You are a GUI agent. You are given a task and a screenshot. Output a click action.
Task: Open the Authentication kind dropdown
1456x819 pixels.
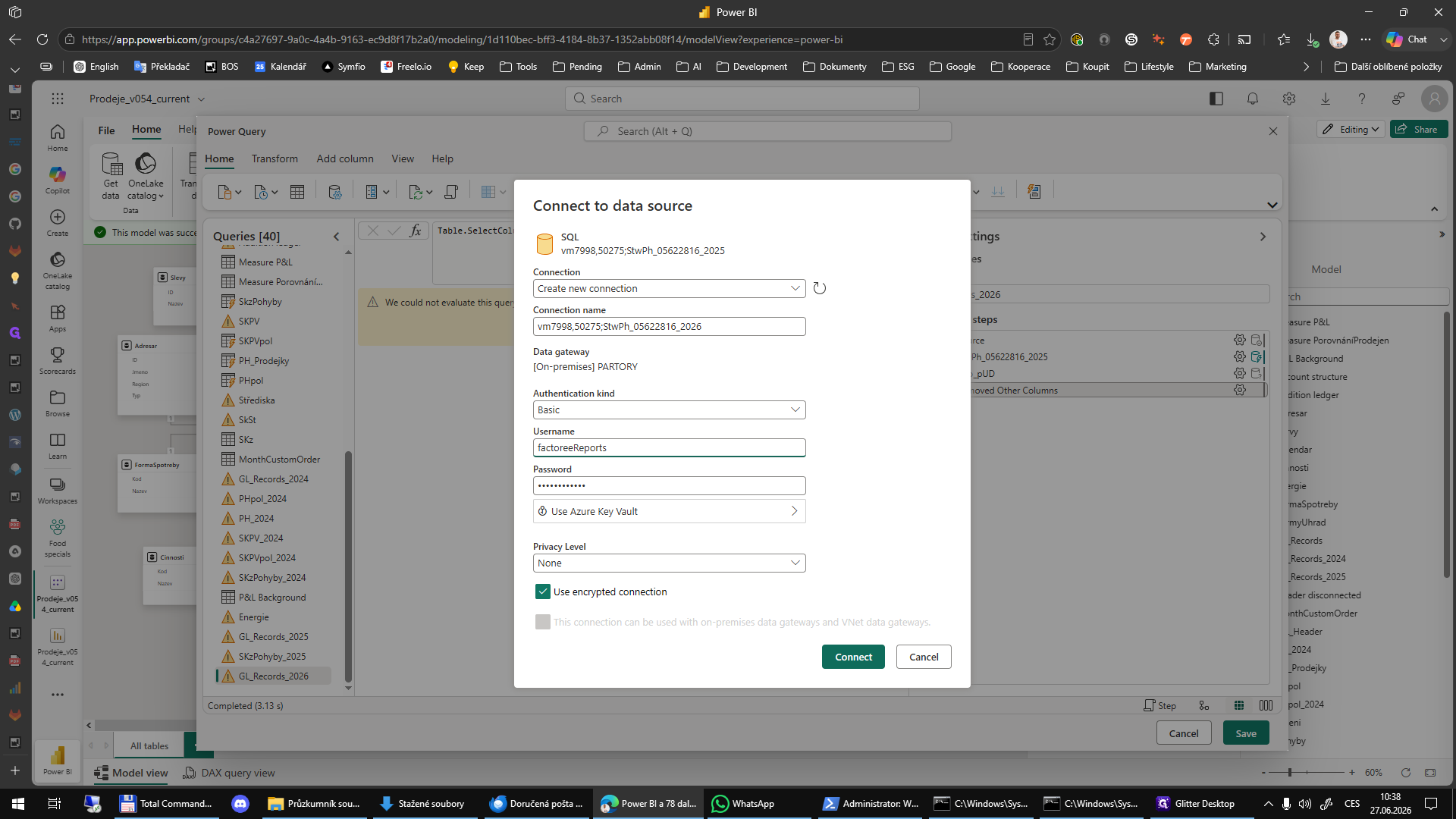coord(669,410)
